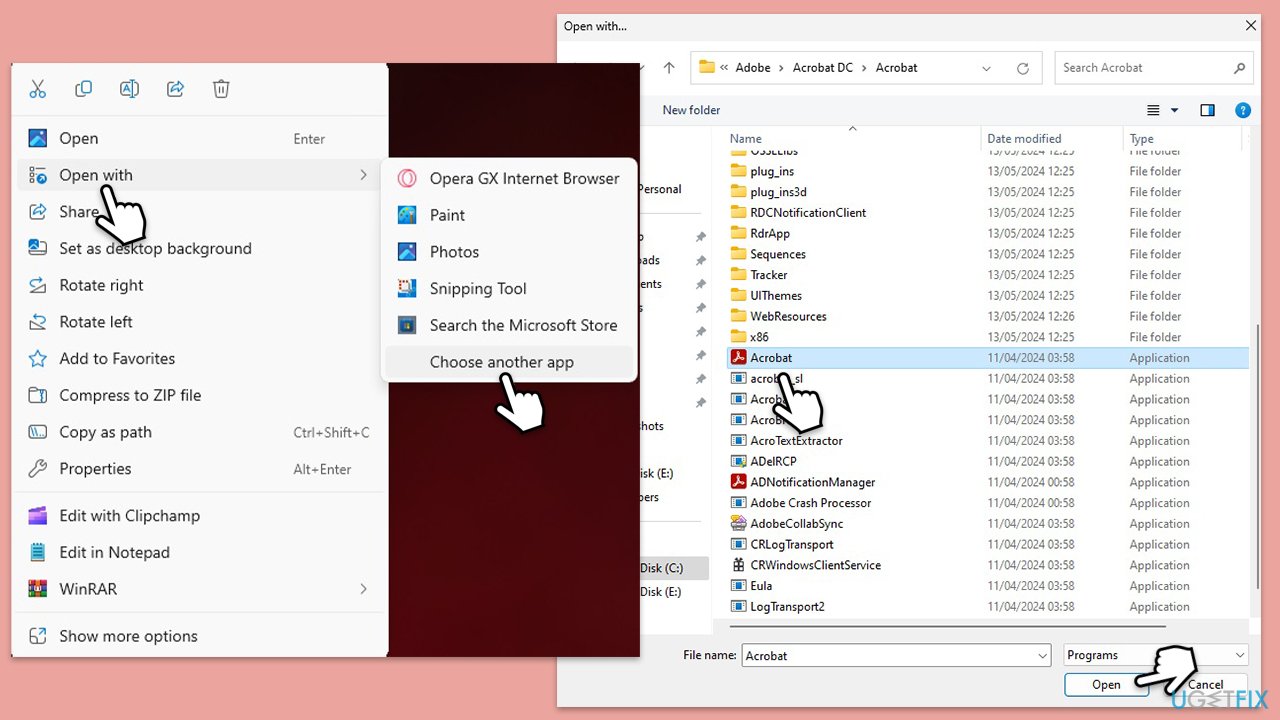The width and height of the screenshot is (1280, 720).
Task: Click the CRWindowsClientService icon
Action: (738, 565)
